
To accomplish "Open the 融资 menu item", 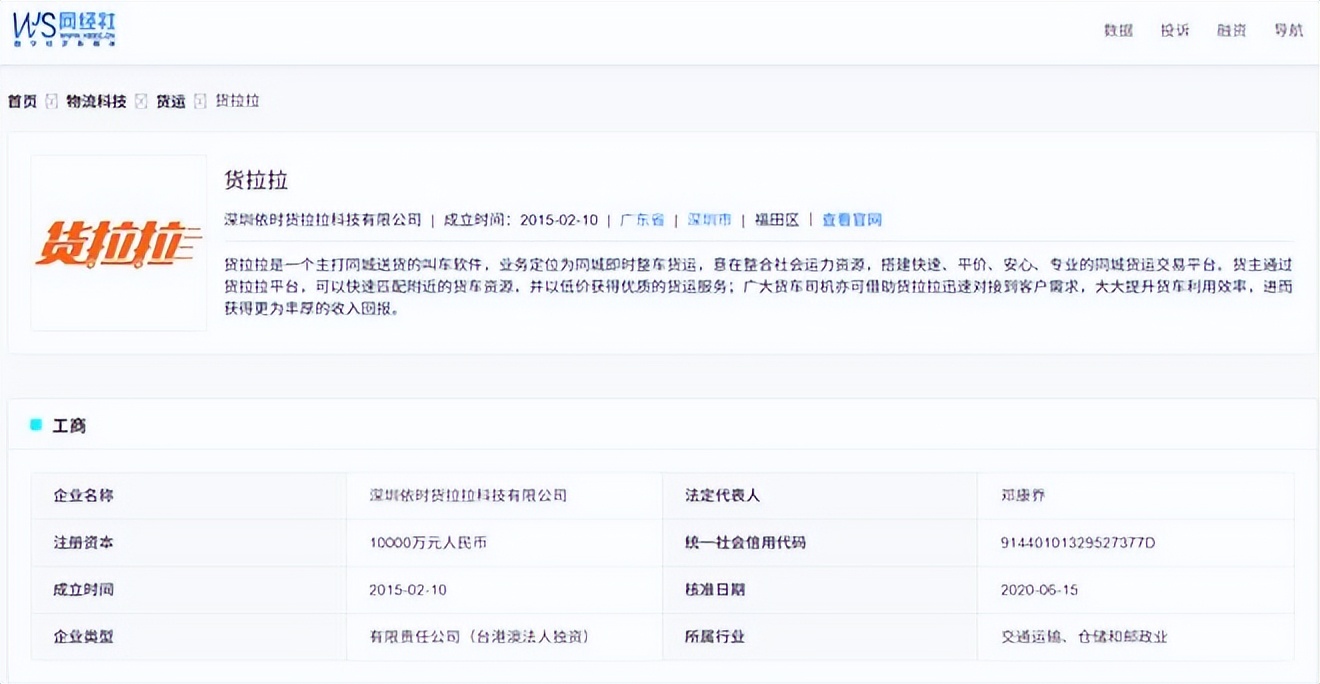I will [x=1232, y=30].
